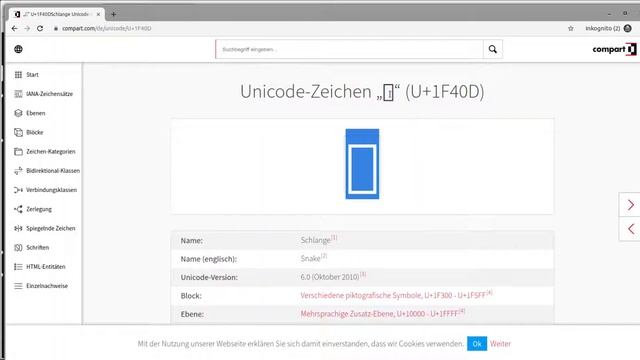Click the 6.0 (Oktober 2010) version value

pyautogui.click(x=330, y=277)
